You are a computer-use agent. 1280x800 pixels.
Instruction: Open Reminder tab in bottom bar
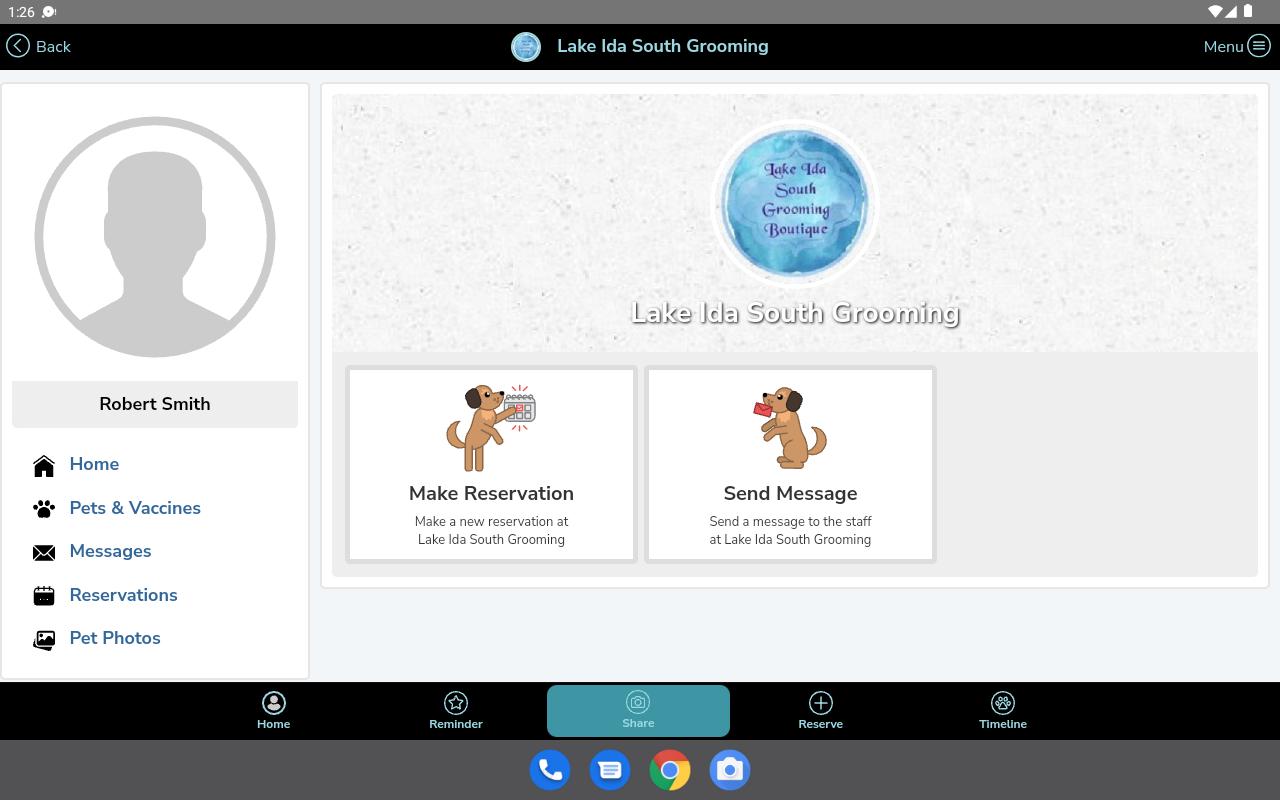(456, 711)
